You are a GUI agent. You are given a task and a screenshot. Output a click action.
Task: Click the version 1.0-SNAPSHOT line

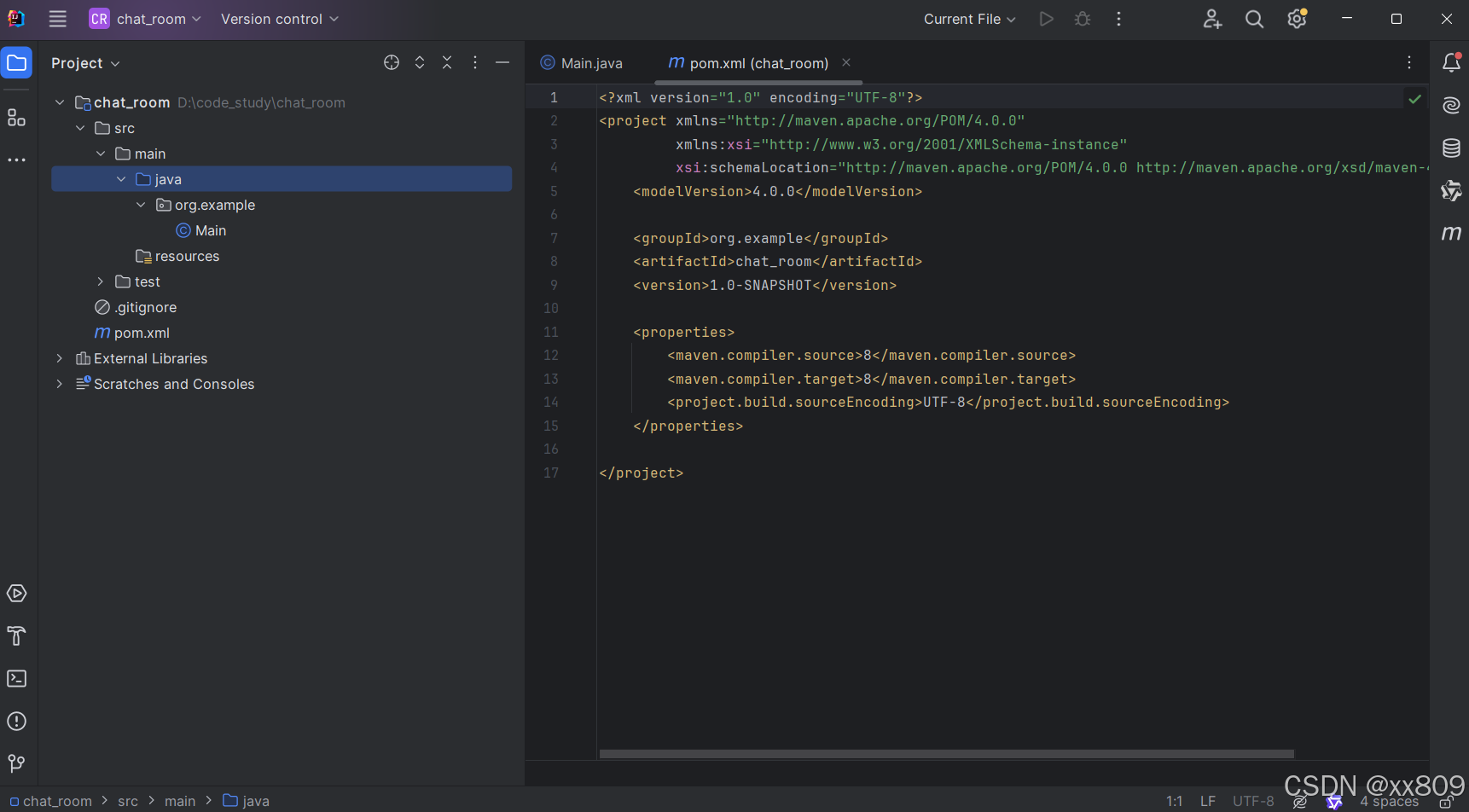(765, 285)
